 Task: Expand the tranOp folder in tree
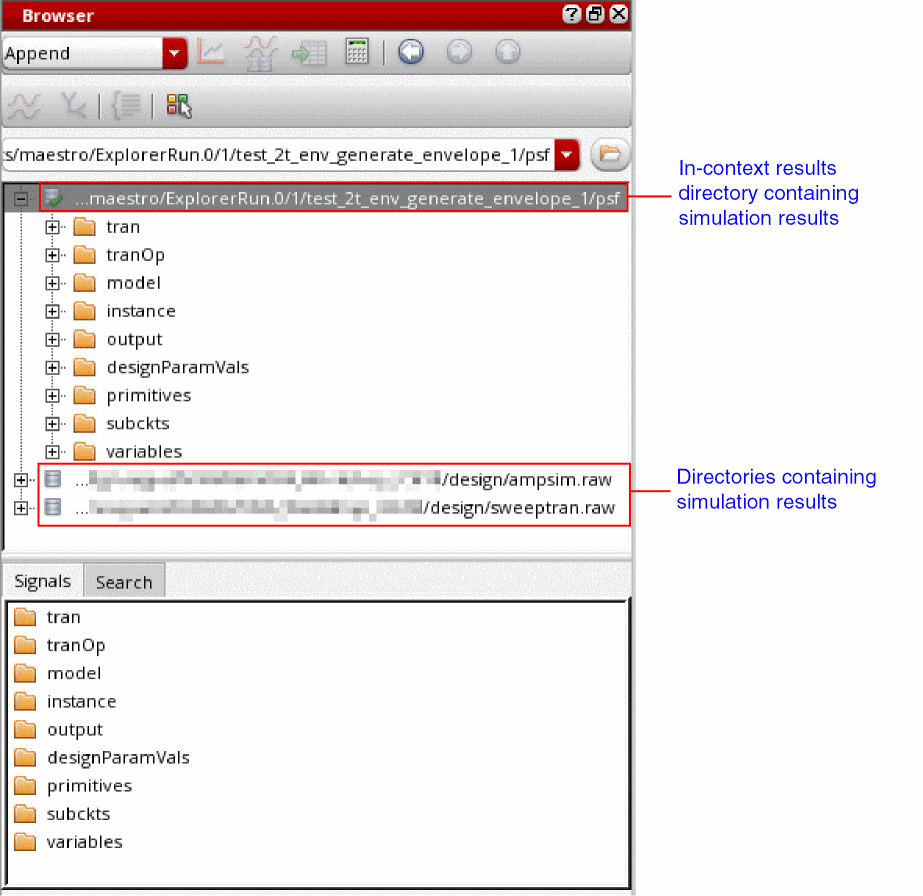tap(52, 255)
